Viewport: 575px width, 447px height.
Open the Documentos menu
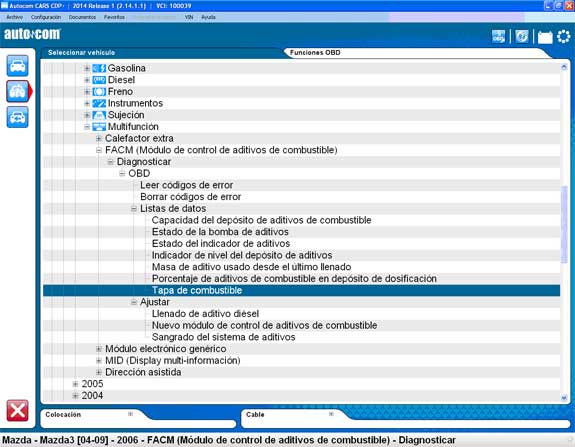[82, 17]
